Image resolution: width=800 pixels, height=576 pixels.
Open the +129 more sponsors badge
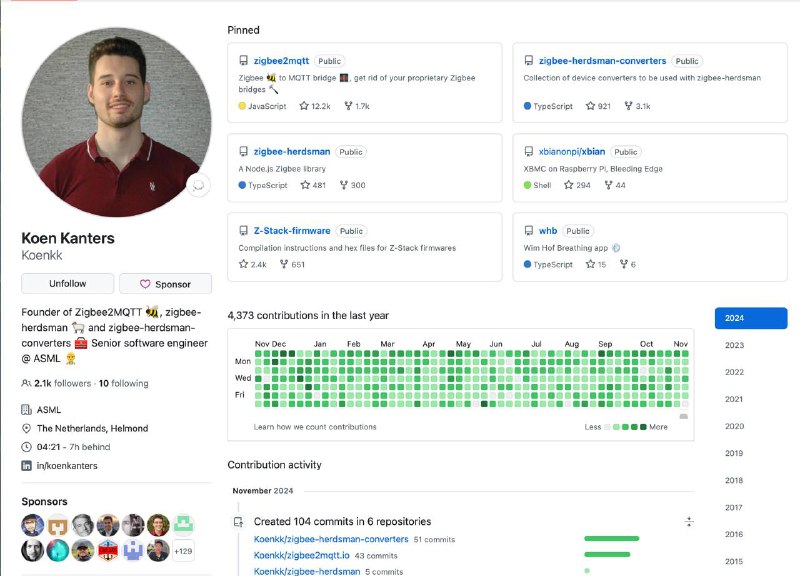click(184, 550)
